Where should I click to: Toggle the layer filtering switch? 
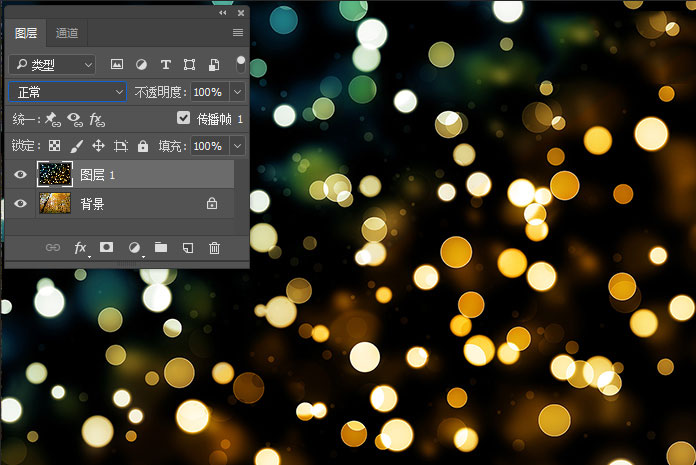(x=240, y=63)
